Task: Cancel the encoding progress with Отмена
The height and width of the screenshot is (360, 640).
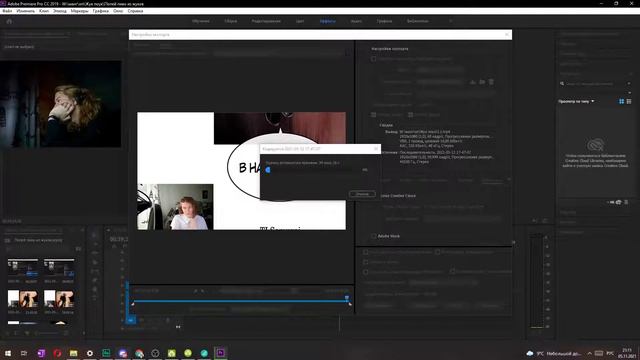Action: coord(362,194)
